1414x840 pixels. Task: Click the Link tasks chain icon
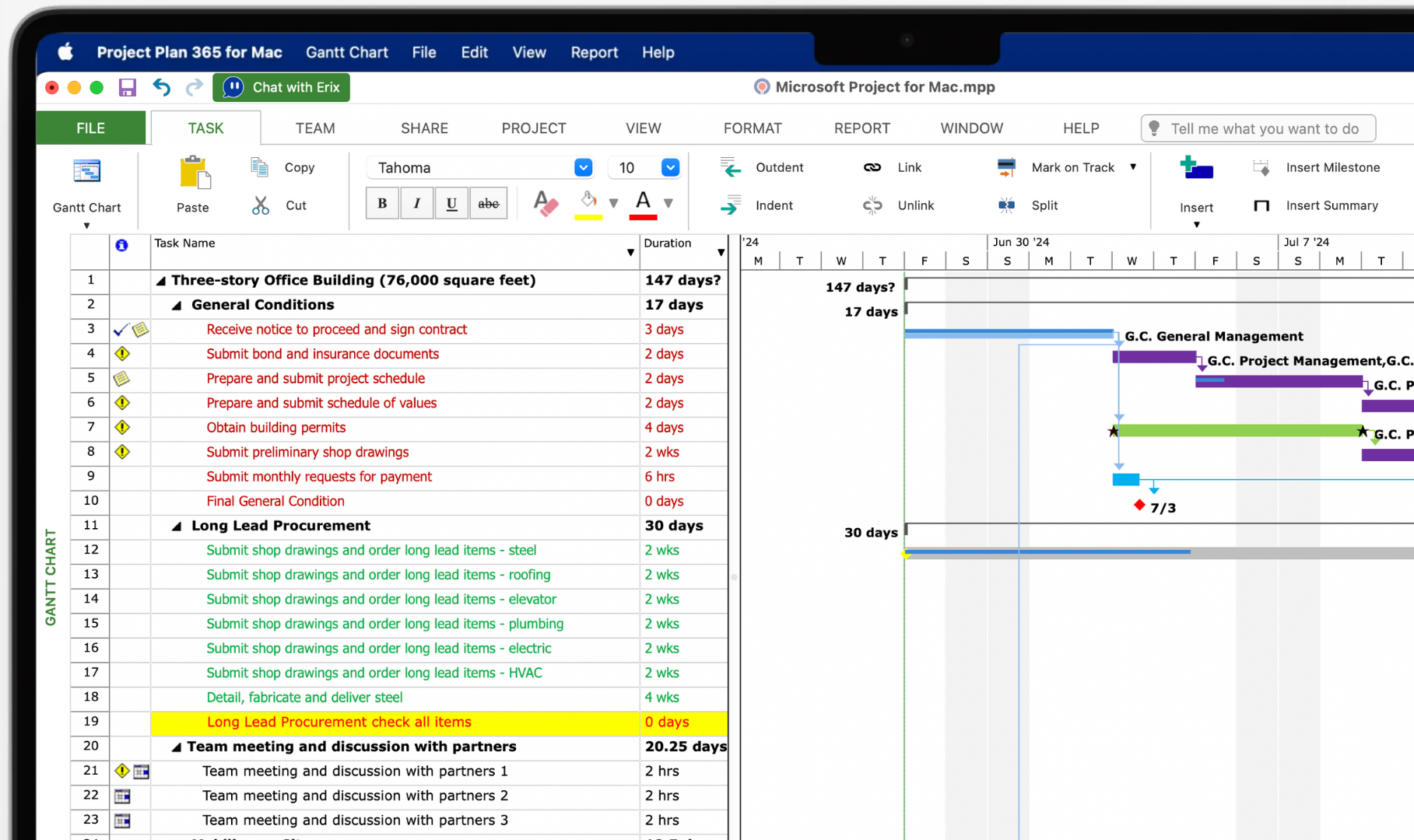pyautogui.click(x=872, y=167)
